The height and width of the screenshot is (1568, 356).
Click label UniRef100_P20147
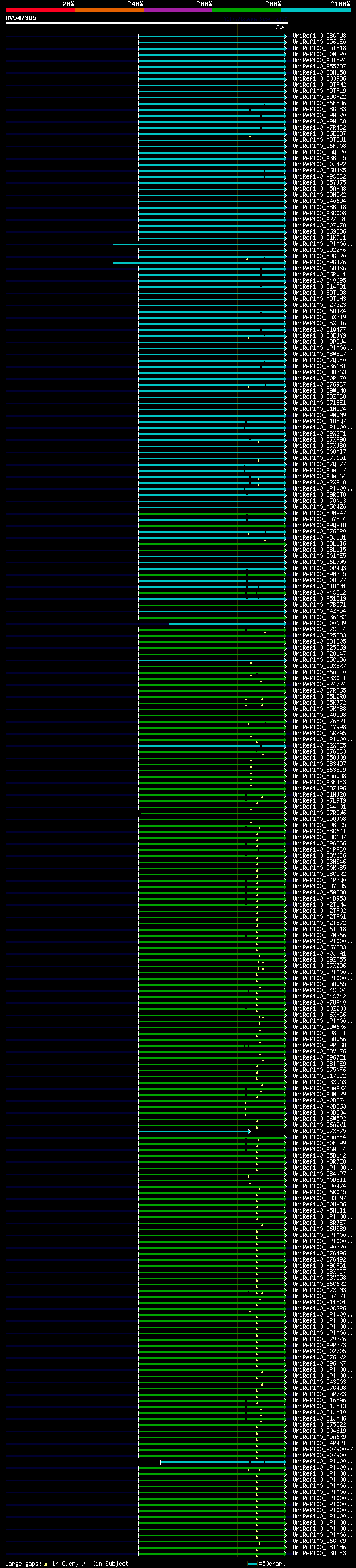319,654
